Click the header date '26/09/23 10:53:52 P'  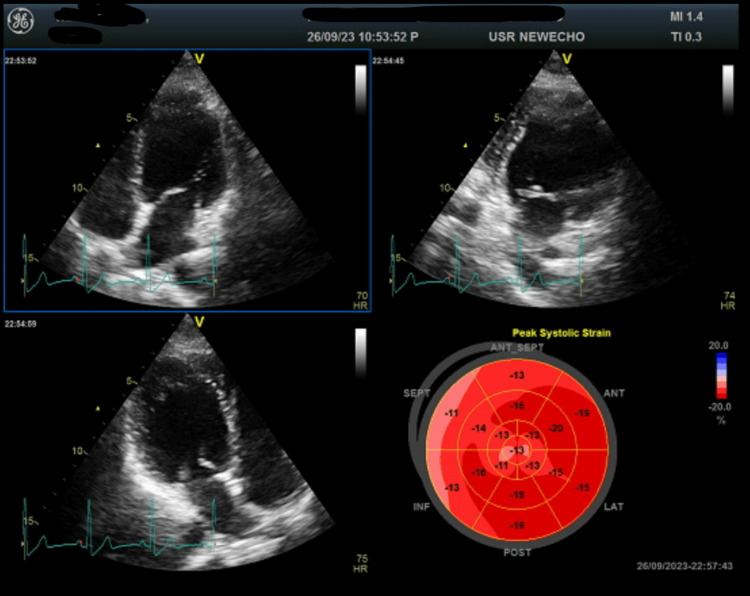coord(363,37)
